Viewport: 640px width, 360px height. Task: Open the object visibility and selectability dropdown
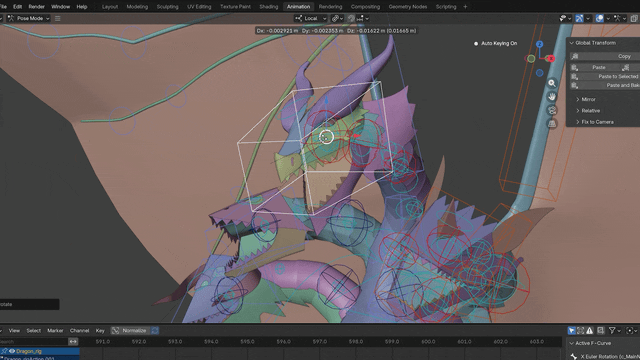(565, 18)
